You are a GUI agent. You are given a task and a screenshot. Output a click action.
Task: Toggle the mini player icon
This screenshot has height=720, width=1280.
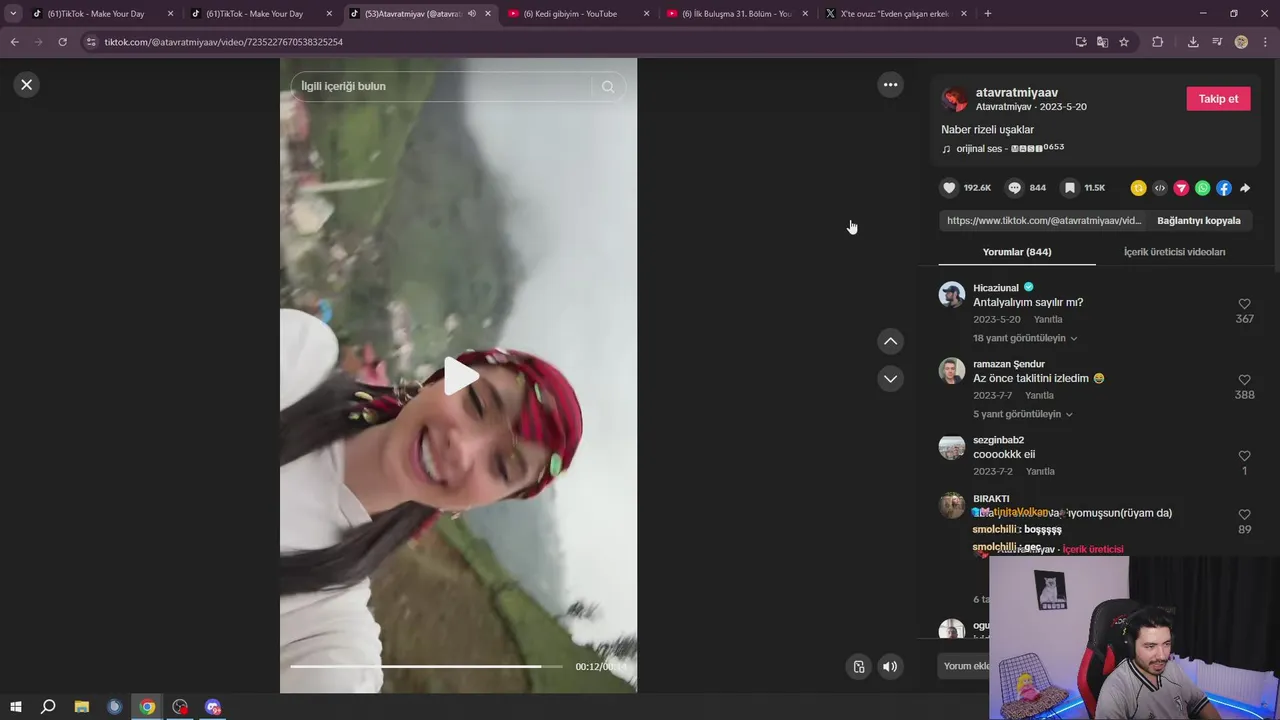(858, 667)
